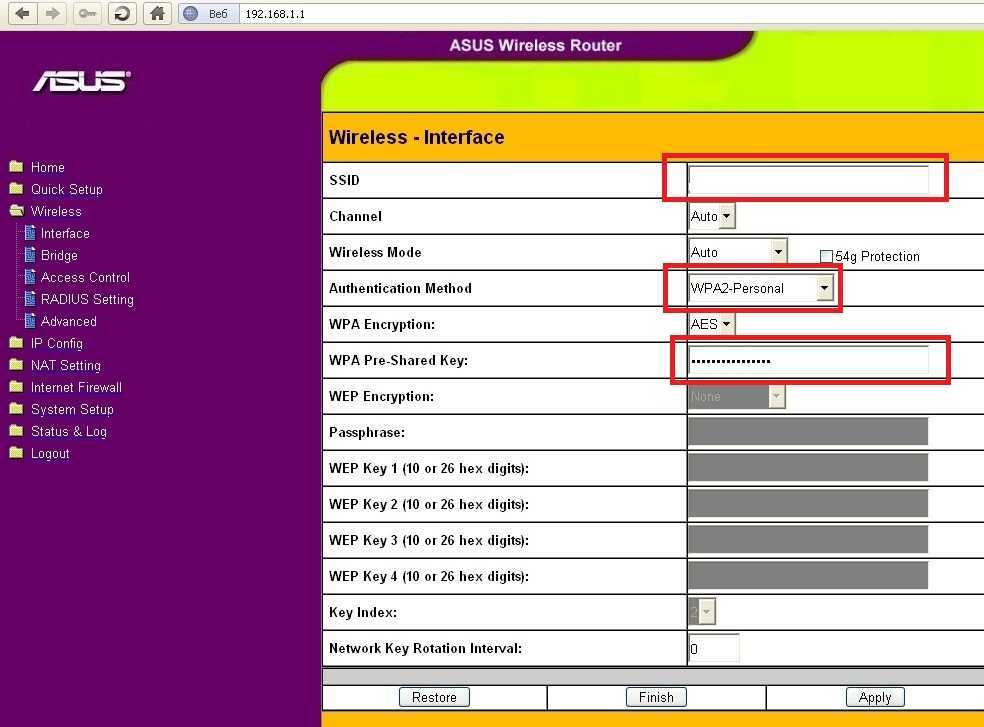Click the IP Config folder icon
Screen dimensions: 984x727
click(x=16, y=343)
